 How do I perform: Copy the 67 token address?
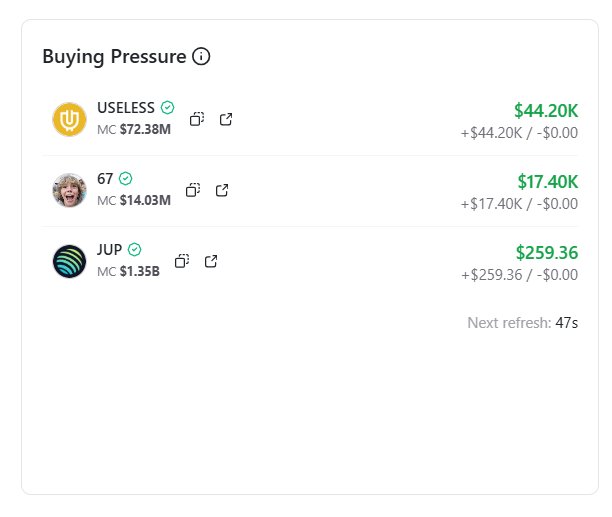point(193,190)
